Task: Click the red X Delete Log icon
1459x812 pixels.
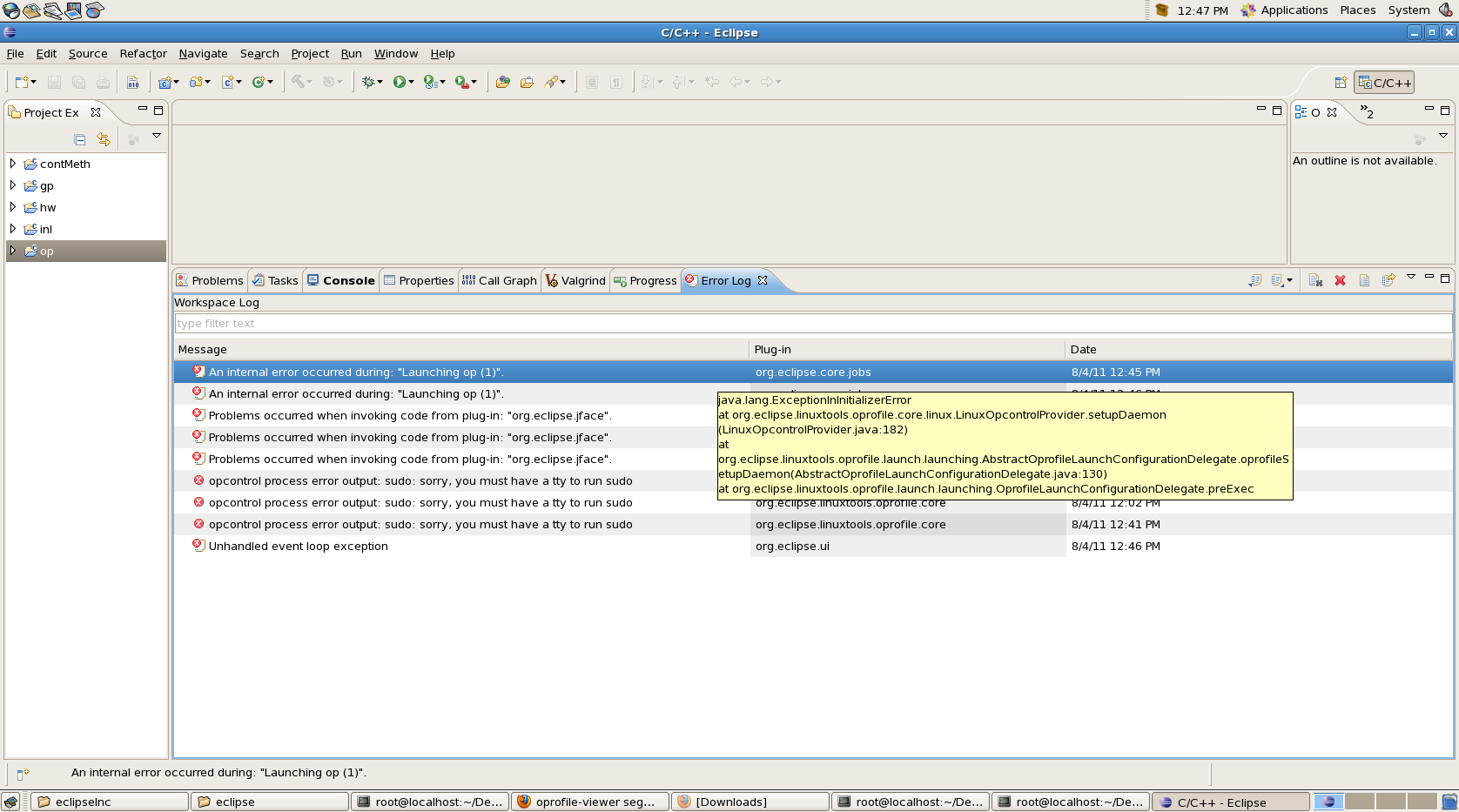Action: [1340, 280]
